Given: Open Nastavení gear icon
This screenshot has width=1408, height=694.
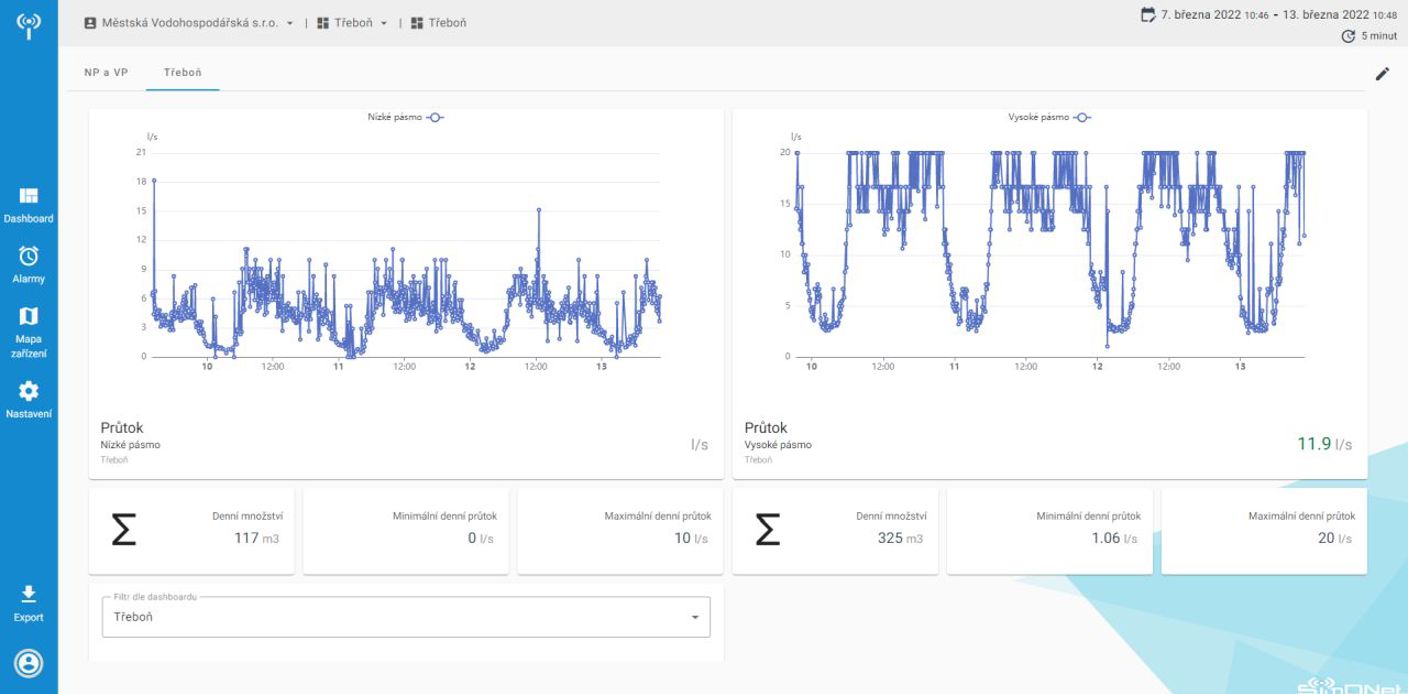Looking at the screenshot, I should coord(29,391).
